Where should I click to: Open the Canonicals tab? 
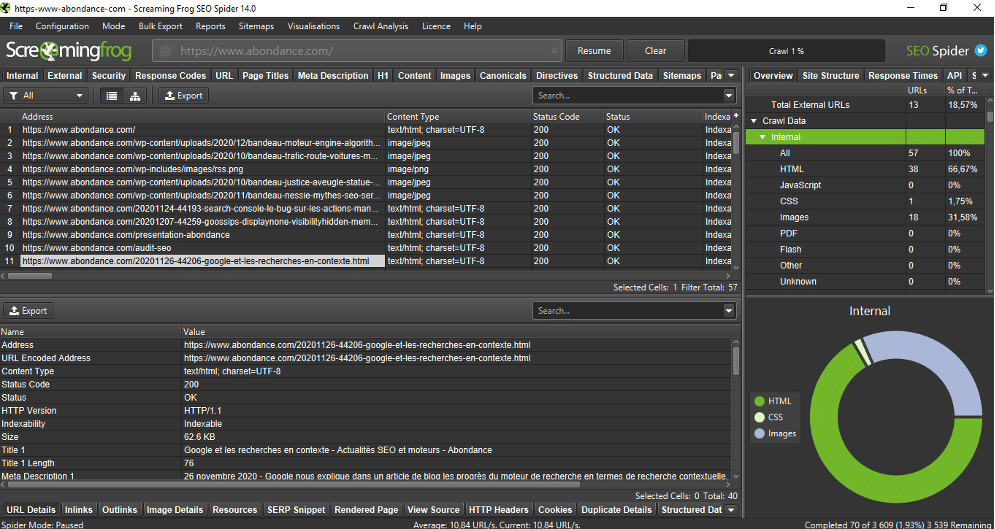tap(503, 75)
